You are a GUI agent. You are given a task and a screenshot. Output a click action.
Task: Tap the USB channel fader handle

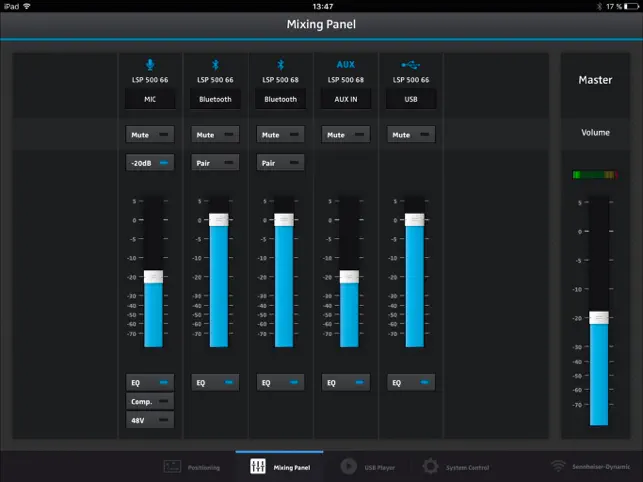click(415, 220)
